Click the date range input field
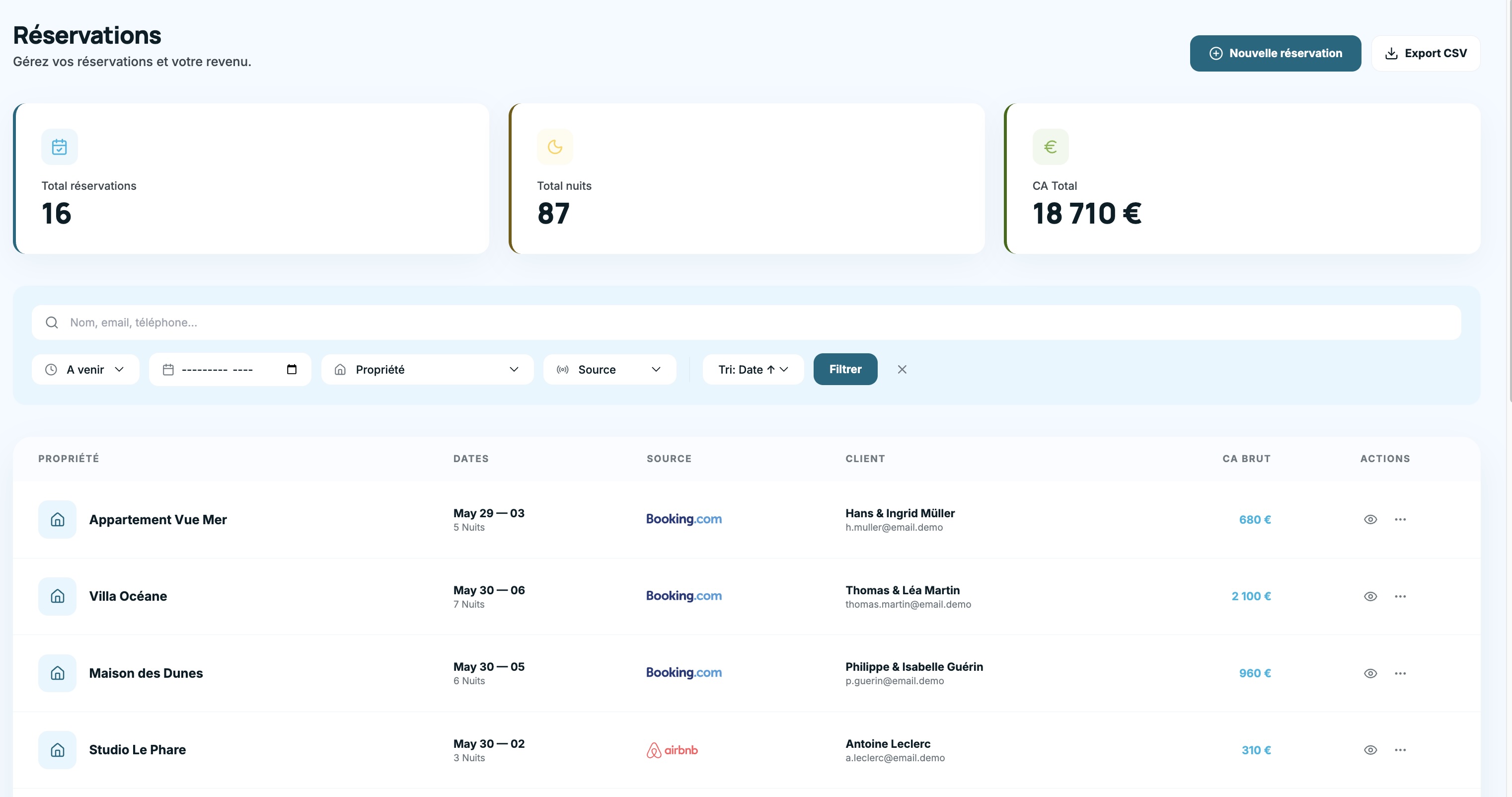Viewport: 1512px width, 797px height. coord(230,369)
